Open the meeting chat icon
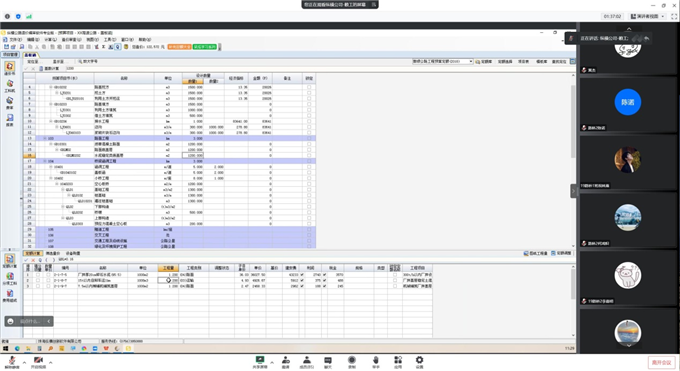Viewport: 680px width, 371px height. (328, 361)
